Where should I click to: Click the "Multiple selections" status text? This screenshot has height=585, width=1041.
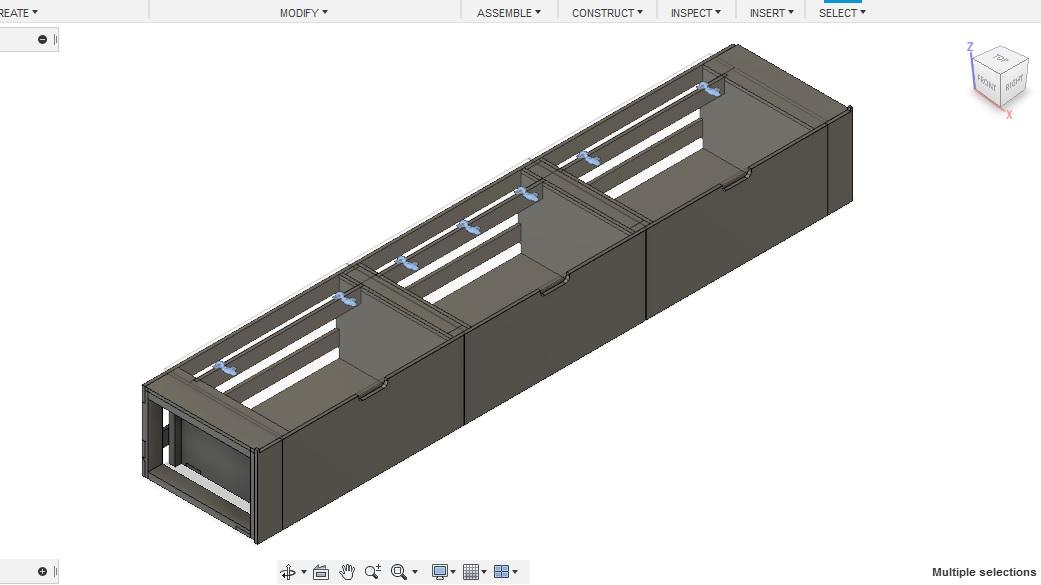[984, 572]
